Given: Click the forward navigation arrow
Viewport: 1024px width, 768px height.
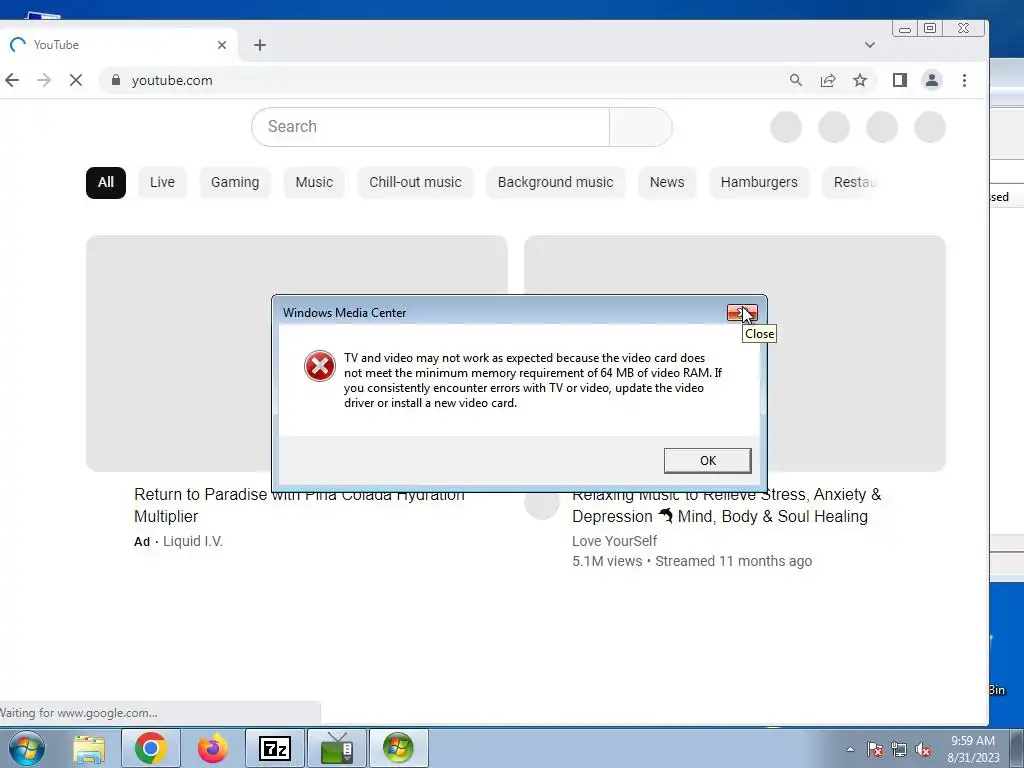Looking at the screenshot, I should pyautogui.click(x=44, y=80).
